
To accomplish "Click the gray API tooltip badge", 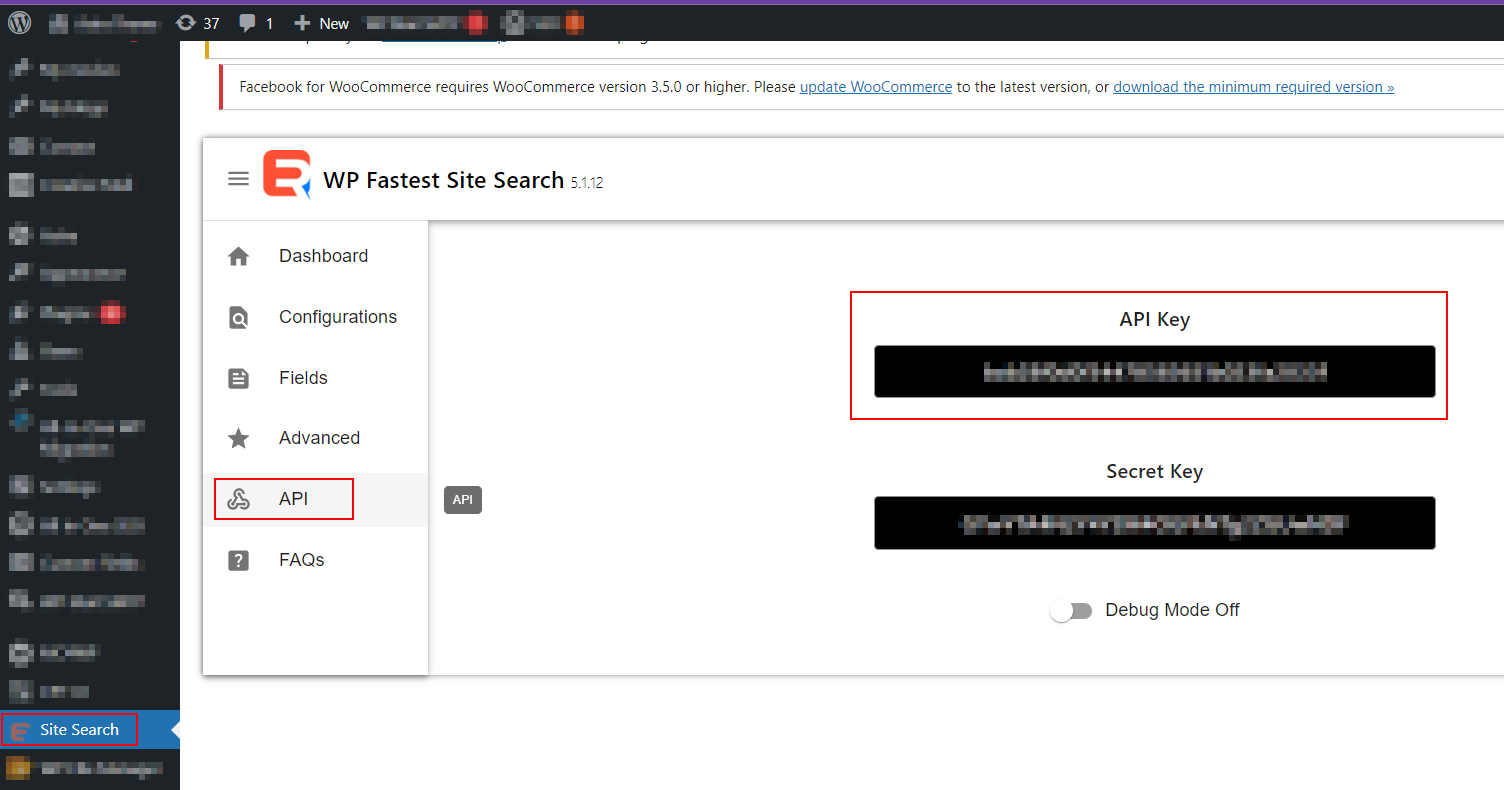I will 462,500.
